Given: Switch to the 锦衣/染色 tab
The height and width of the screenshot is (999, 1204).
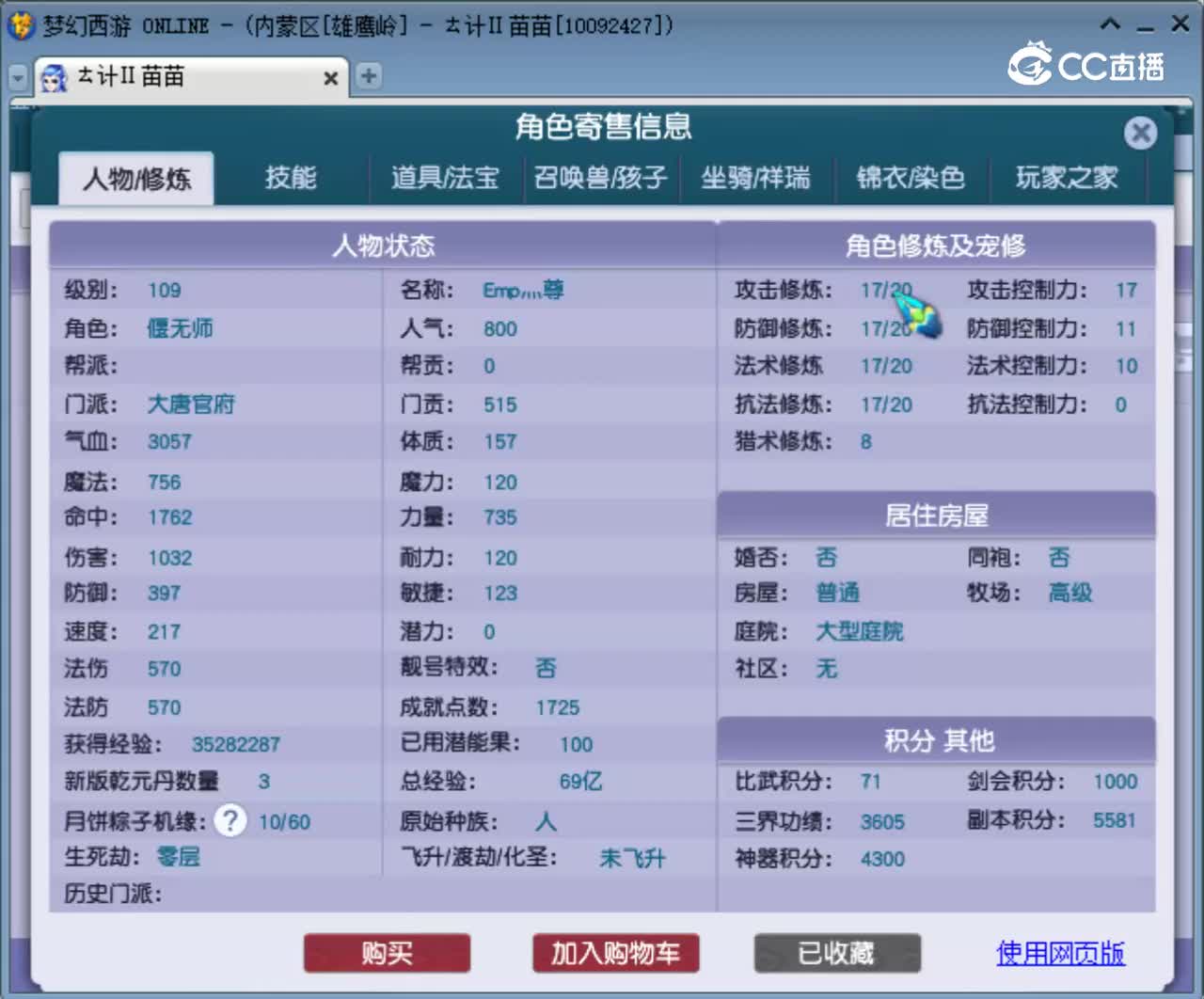Looking at the screenshot, I should (911, 179).
